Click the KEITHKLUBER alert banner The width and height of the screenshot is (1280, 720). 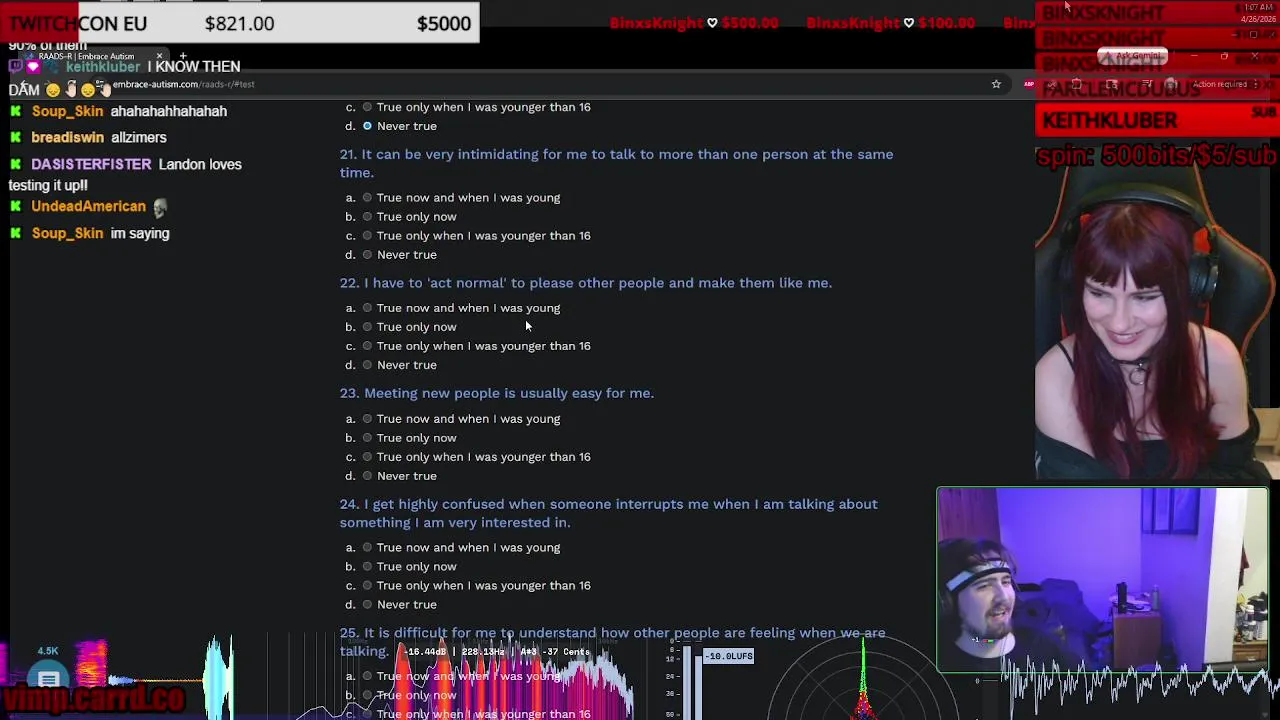[x=1157, y=120]
